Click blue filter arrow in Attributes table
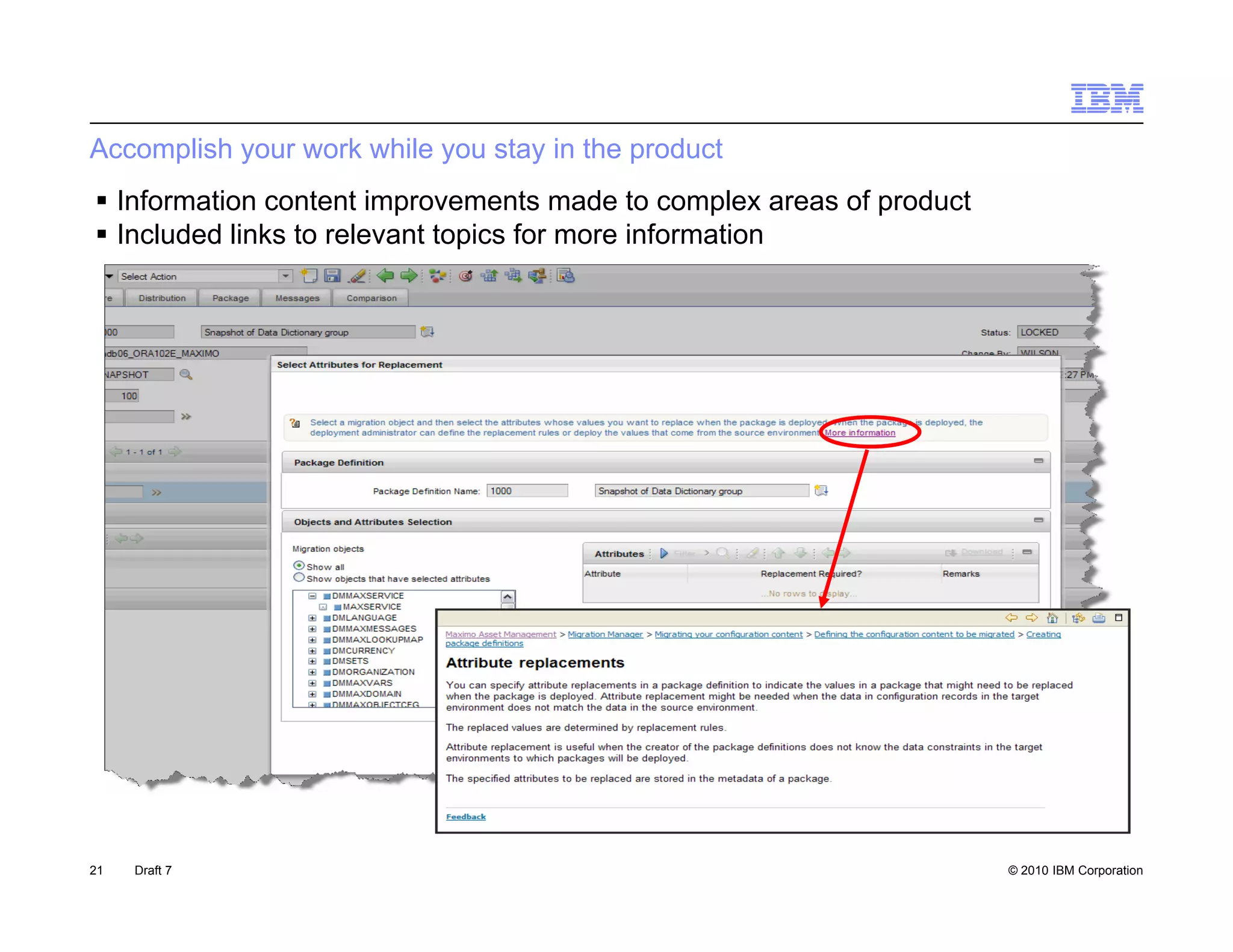 coord(664,553)
